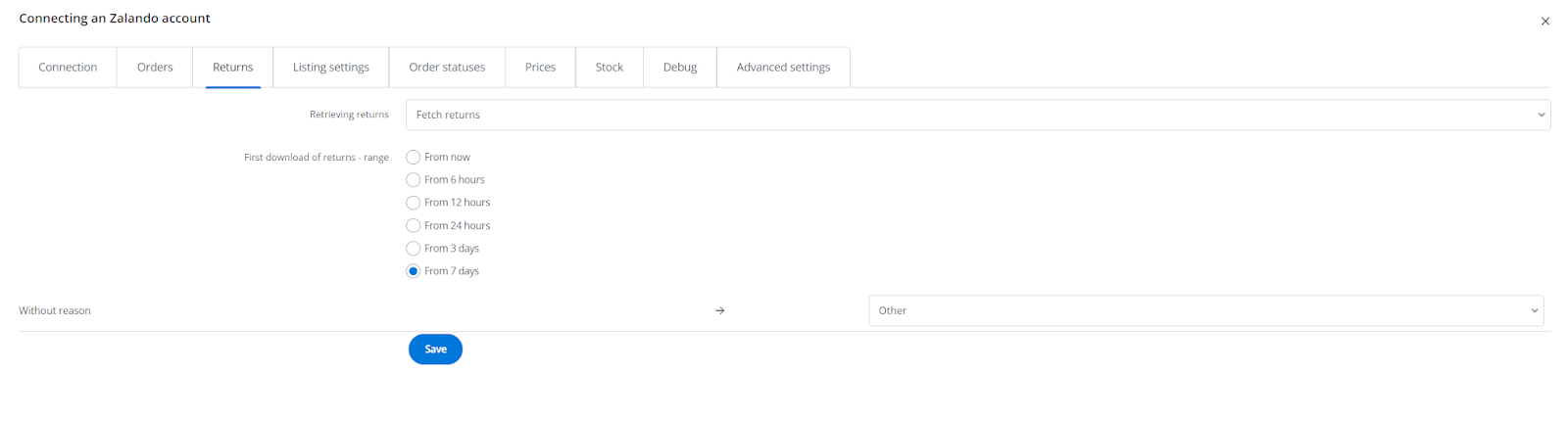Expand the Retrieving returns dropdown
Viewport: 1568px width, 422px height.
pos(977,115)
